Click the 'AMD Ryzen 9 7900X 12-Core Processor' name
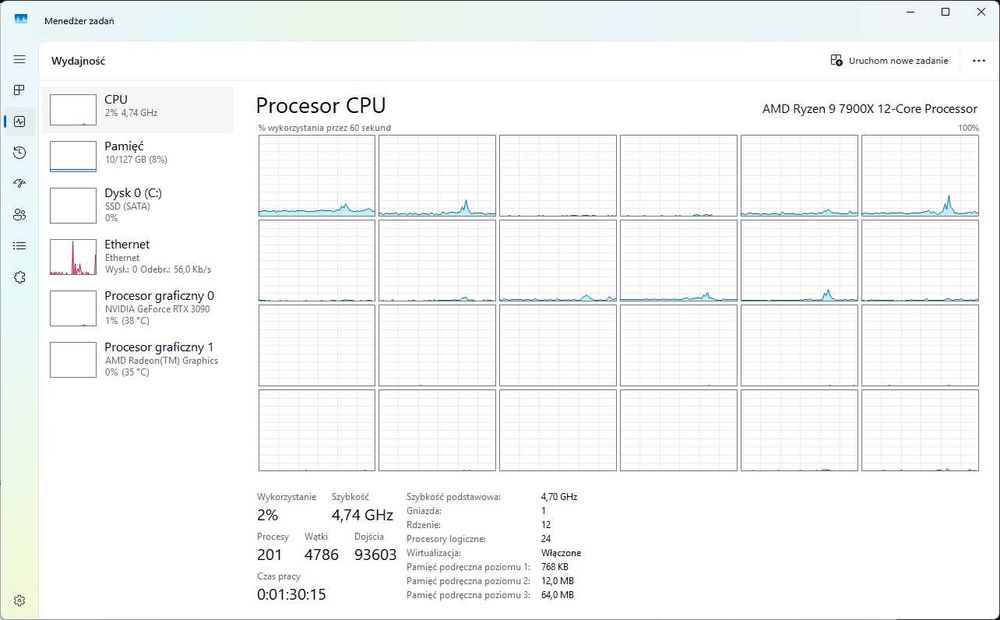The image size is (1000, 620). click(869, 109)
